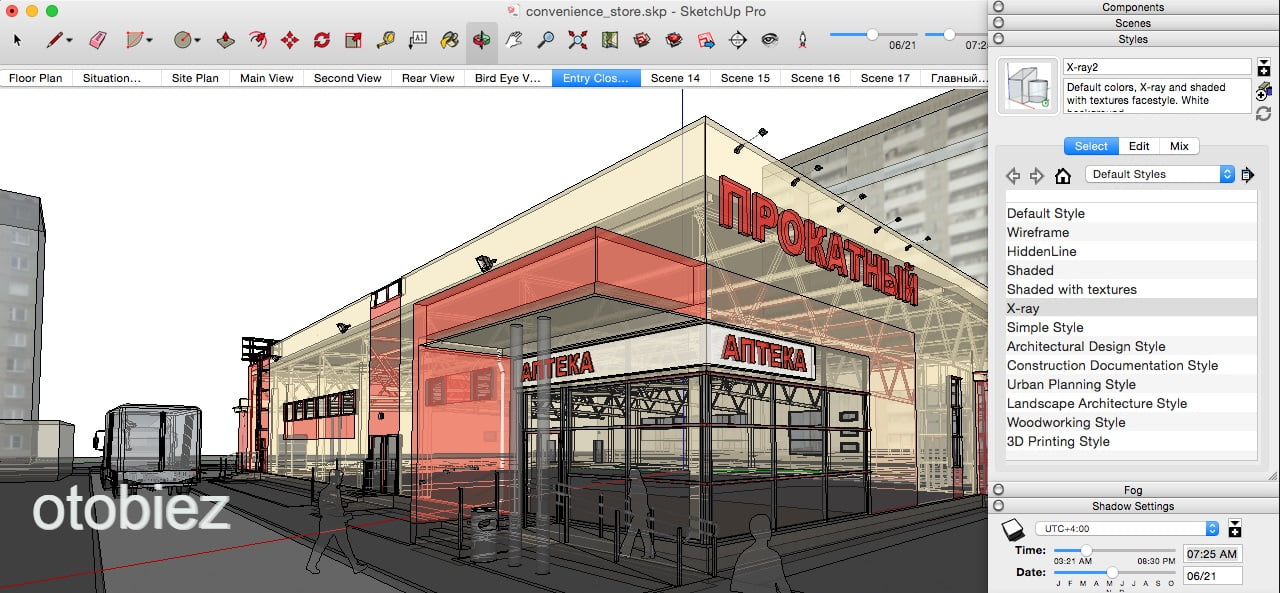
Task: Click Date slider in Shadow Settings
Action: [x=1115, y=572]
